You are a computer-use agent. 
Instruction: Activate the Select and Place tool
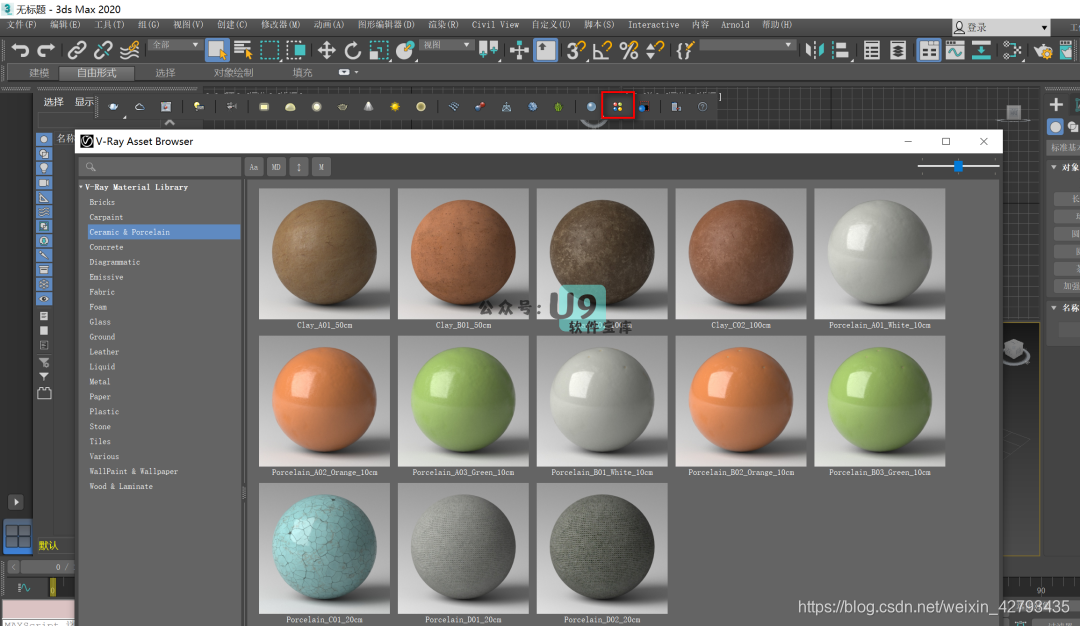tap(405, 50)
